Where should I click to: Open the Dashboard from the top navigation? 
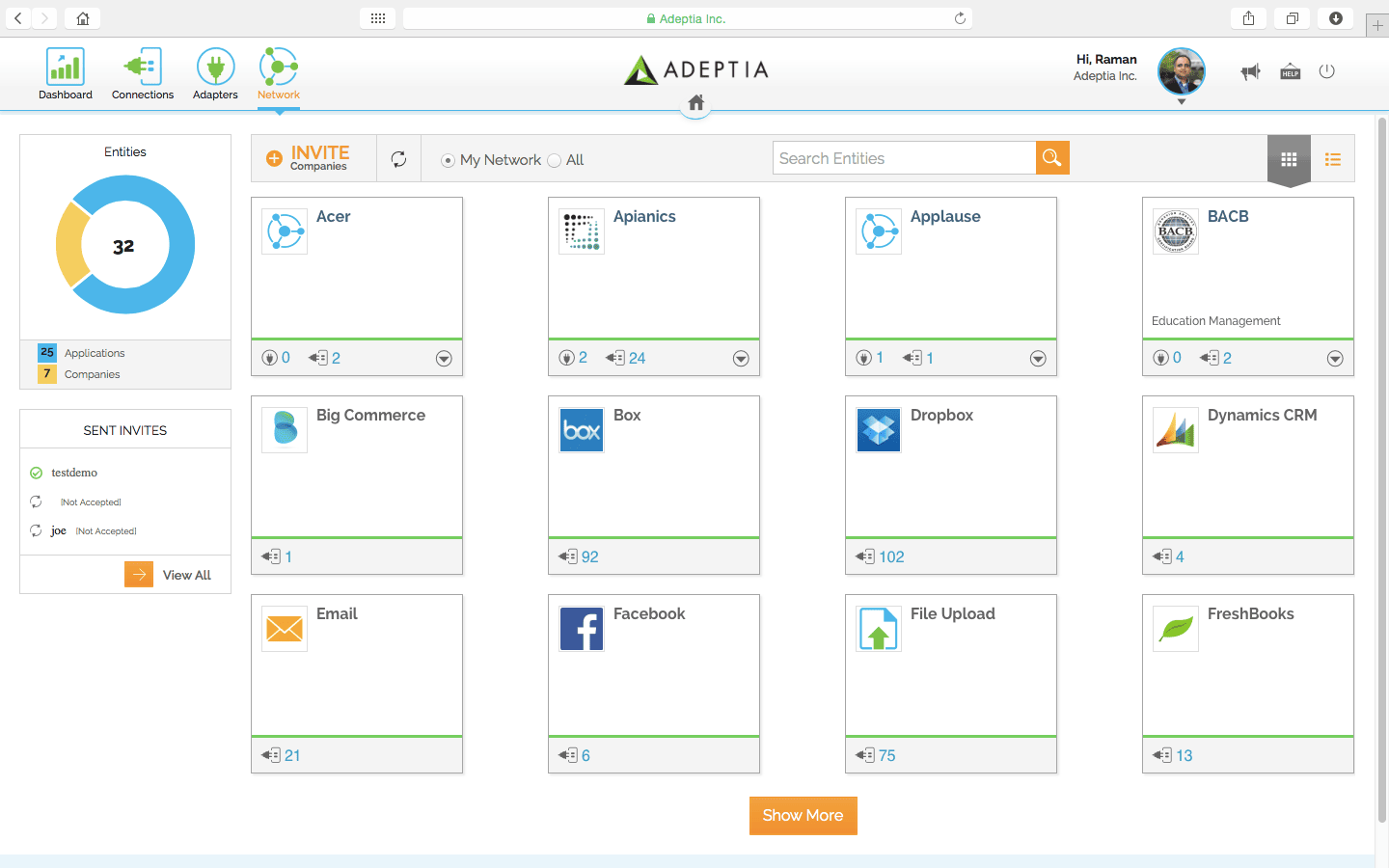point(65,74)
